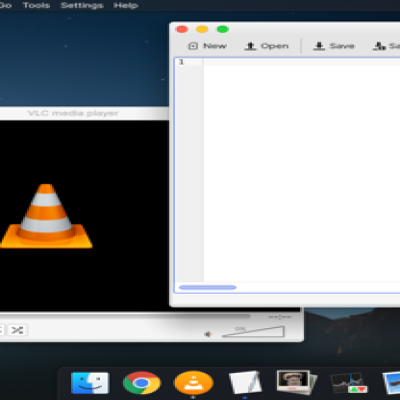Open the Tools menu
This screenshot has width=400, height=400.
click(x=36, y=5)
